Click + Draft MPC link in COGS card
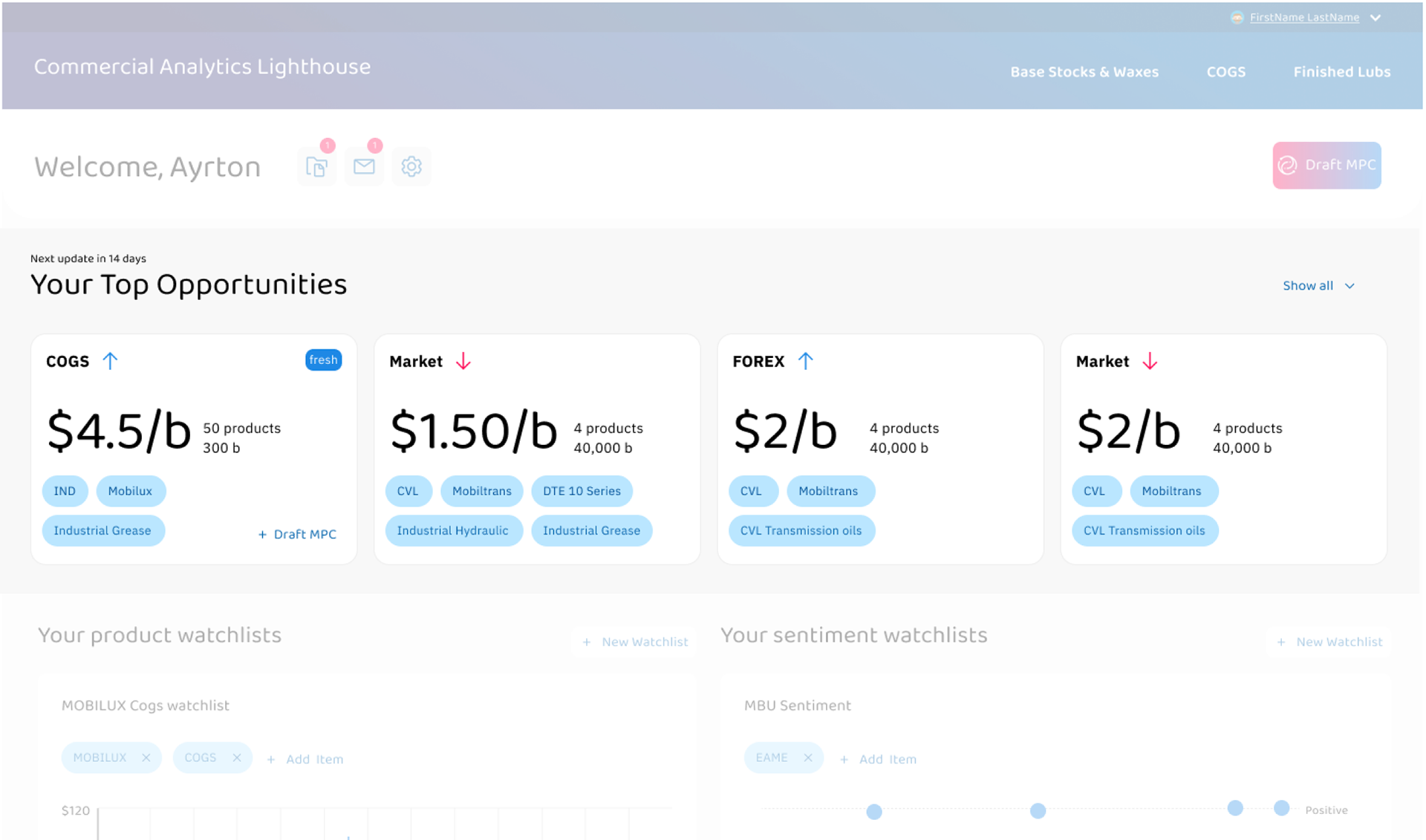Viewport: 1426px width, 840px height. click(x=297, y=534)
